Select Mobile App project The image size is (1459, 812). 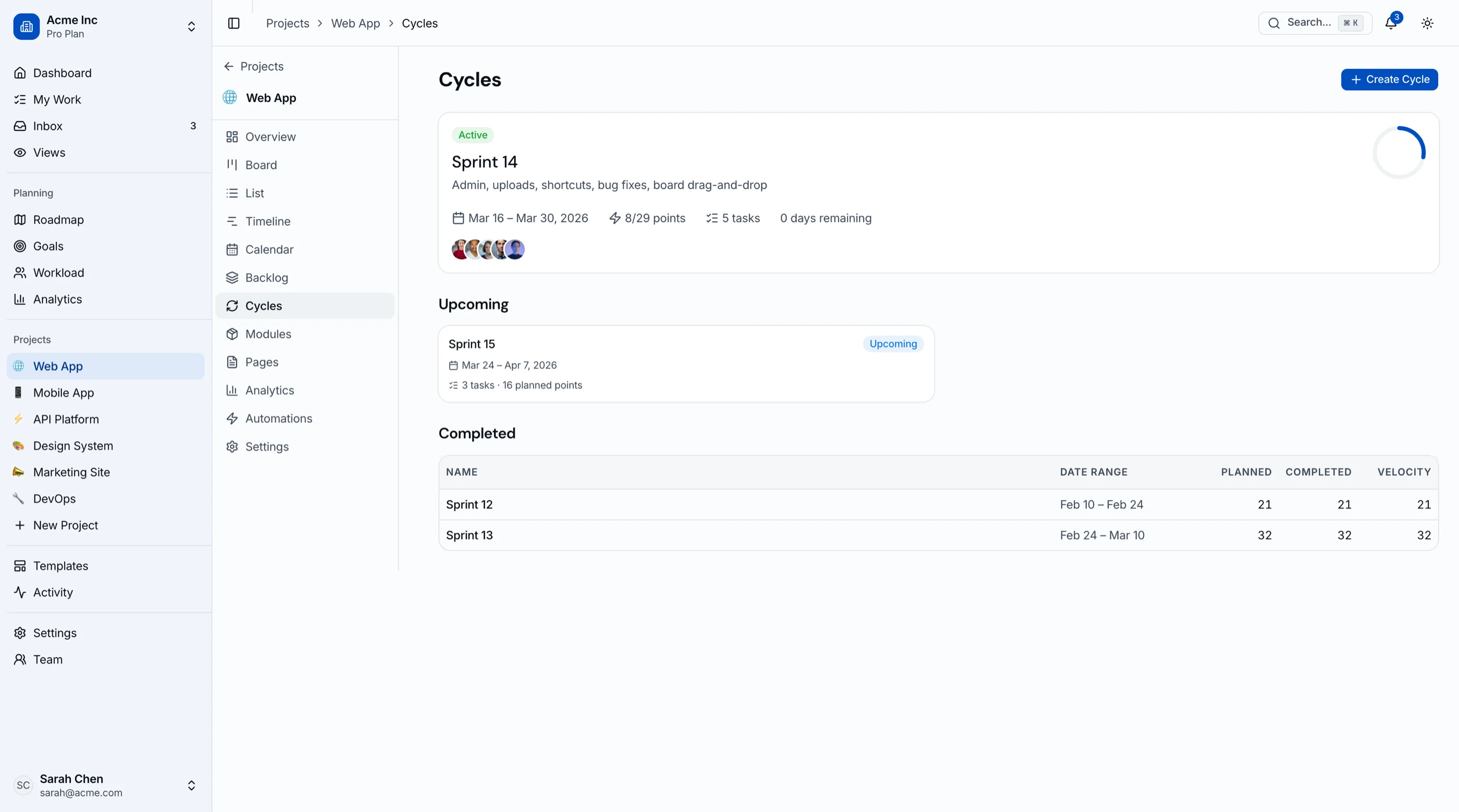pyautogui.click(x=106, y=392)
